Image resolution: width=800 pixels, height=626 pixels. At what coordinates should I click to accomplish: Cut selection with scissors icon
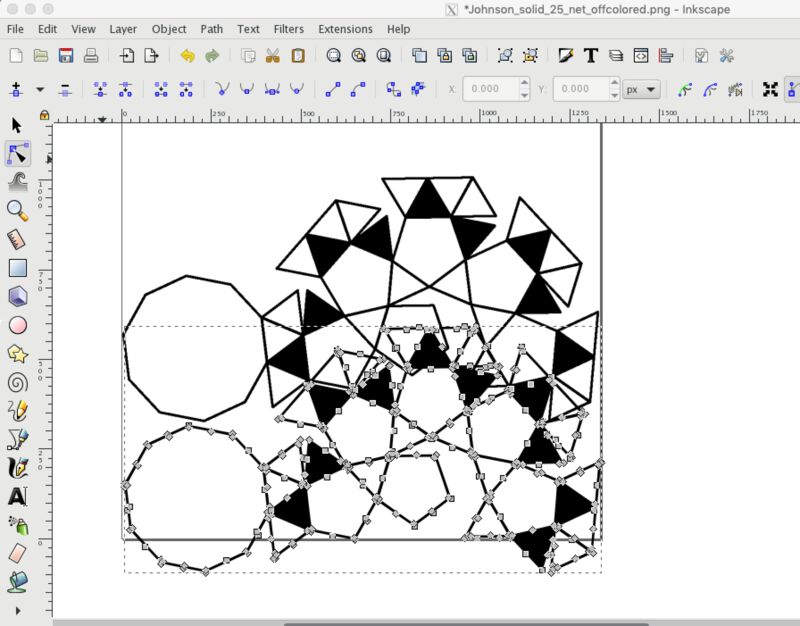pyautogui.click(x=273, y=56)
